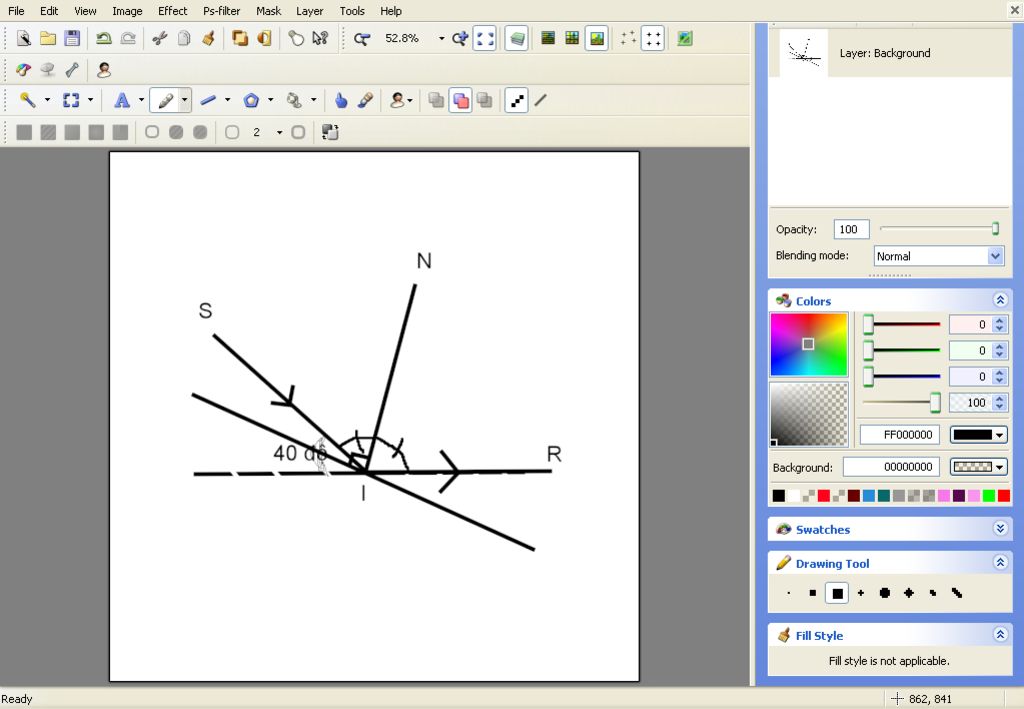Viewport: 1024px width, 709px height.
Task: Select the Line tool
Action: (208, 100)
